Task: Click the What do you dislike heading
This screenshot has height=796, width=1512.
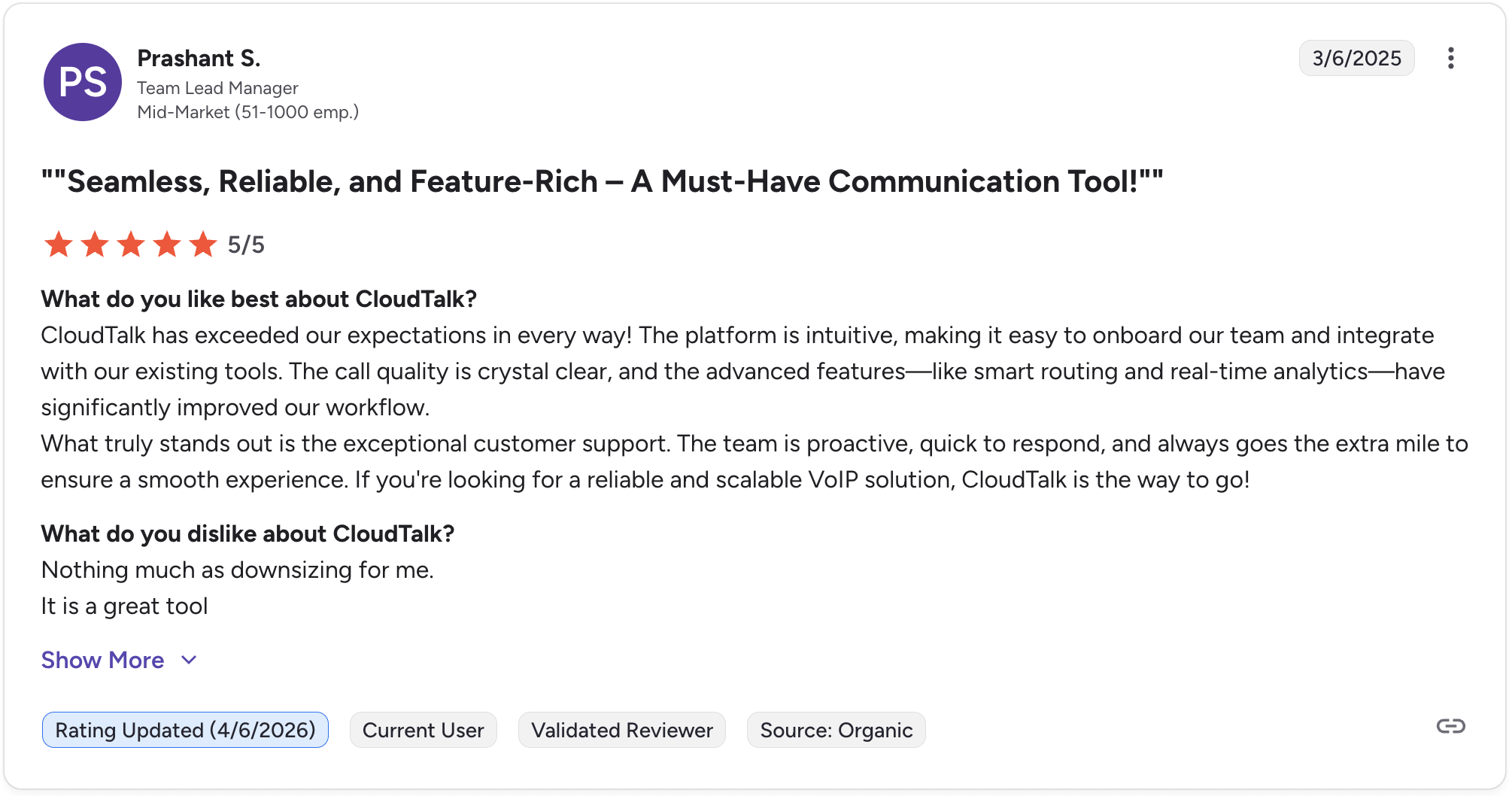Action: (x=247, y=533)
